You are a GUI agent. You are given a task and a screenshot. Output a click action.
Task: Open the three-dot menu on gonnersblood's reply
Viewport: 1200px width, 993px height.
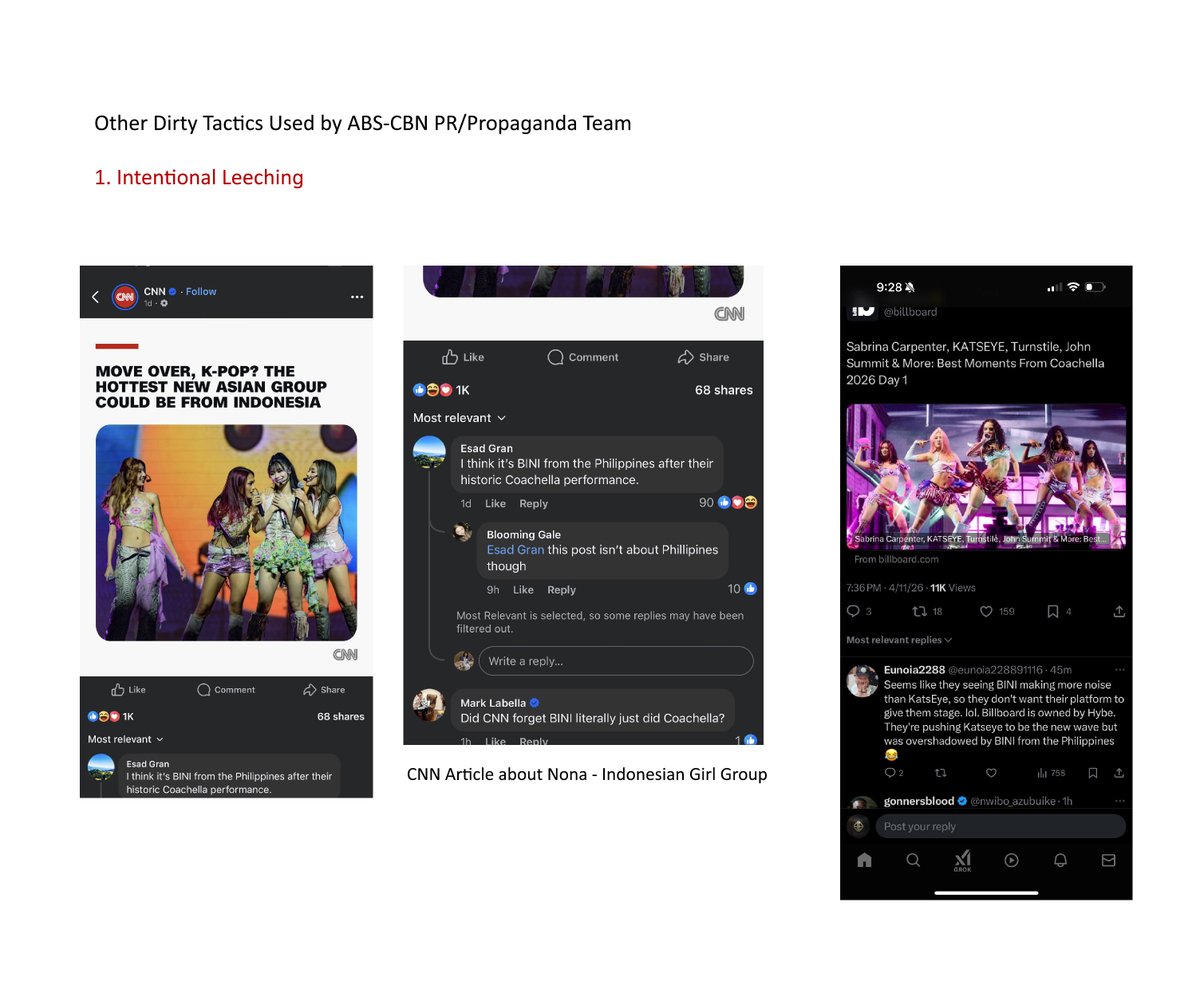pyautogui.click(x=1120, y=801)
